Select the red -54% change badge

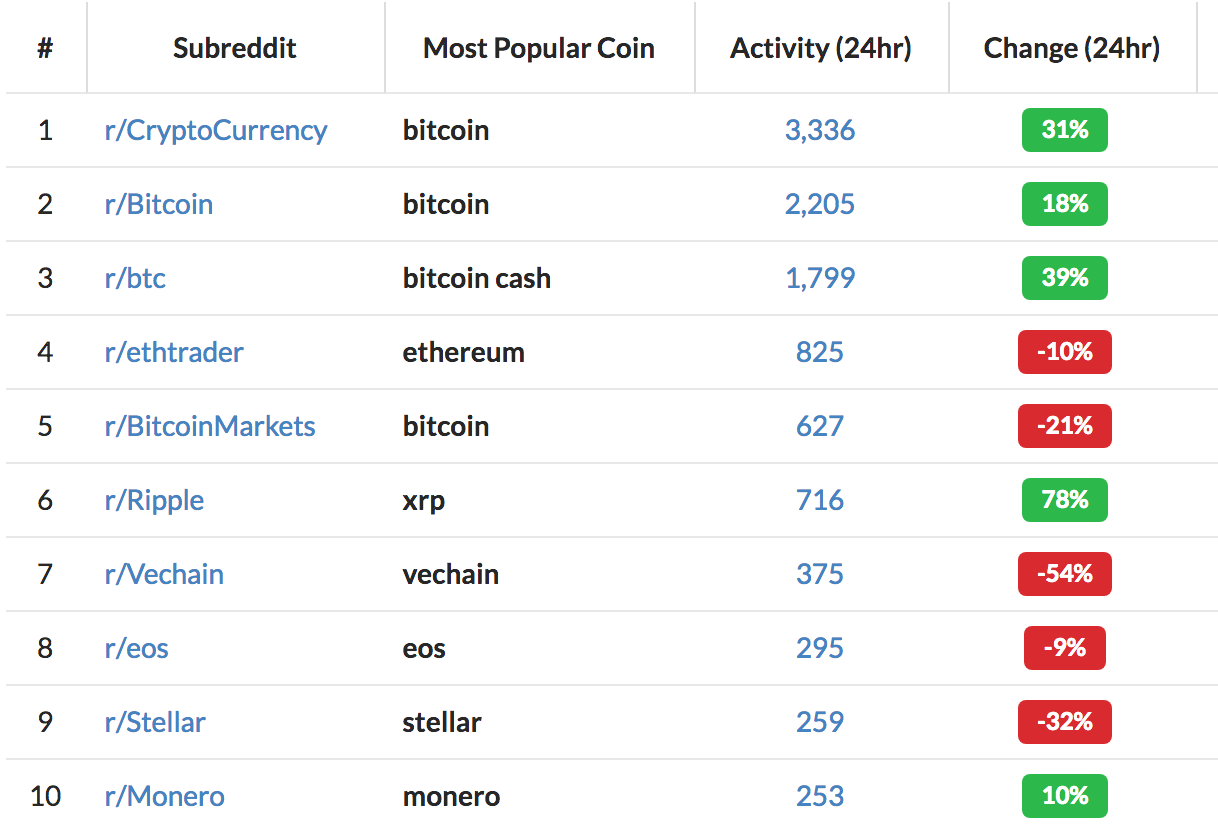pyautogui.click(x=1065, y=574)
